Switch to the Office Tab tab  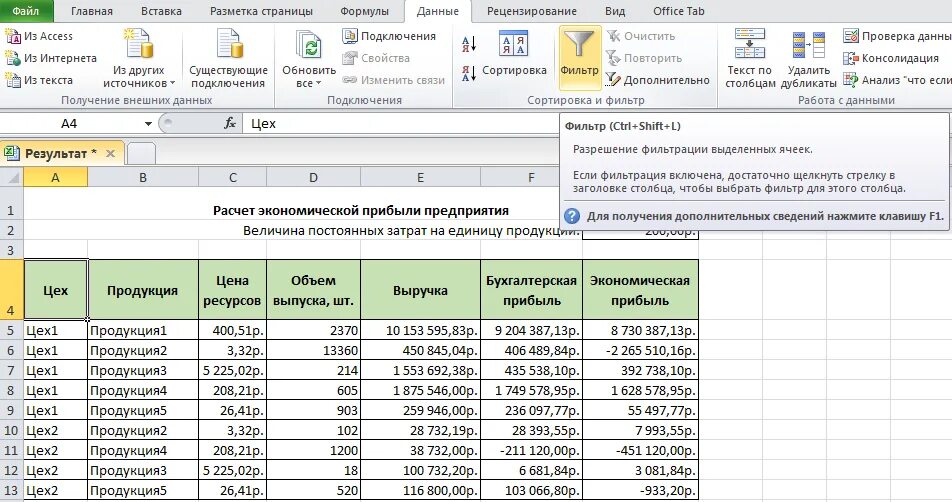click(x=679, y=11)
